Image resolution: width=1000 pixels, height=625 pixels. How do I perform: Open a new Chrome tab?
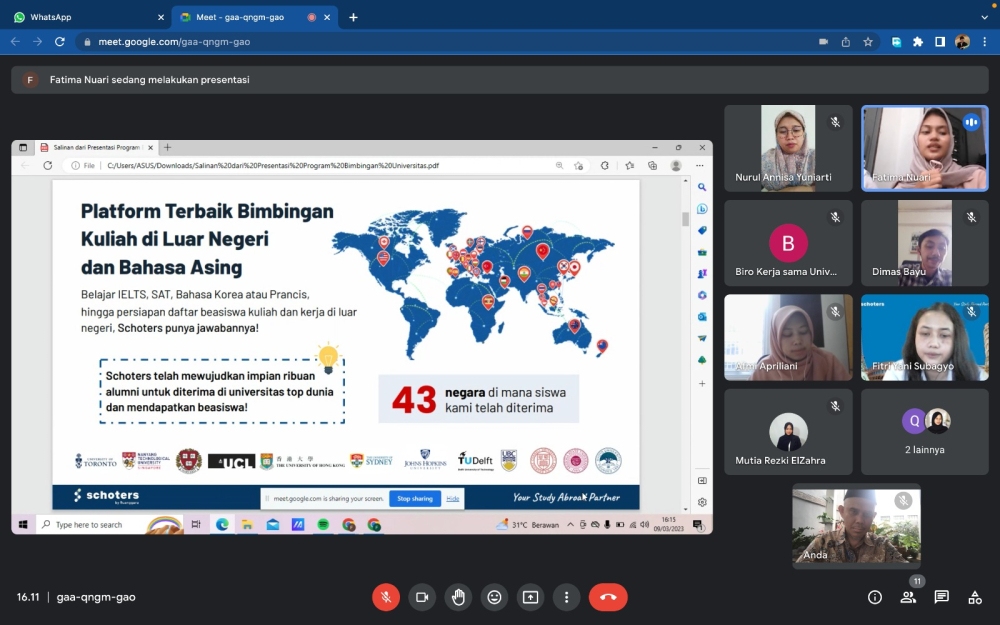click(353, 17)
